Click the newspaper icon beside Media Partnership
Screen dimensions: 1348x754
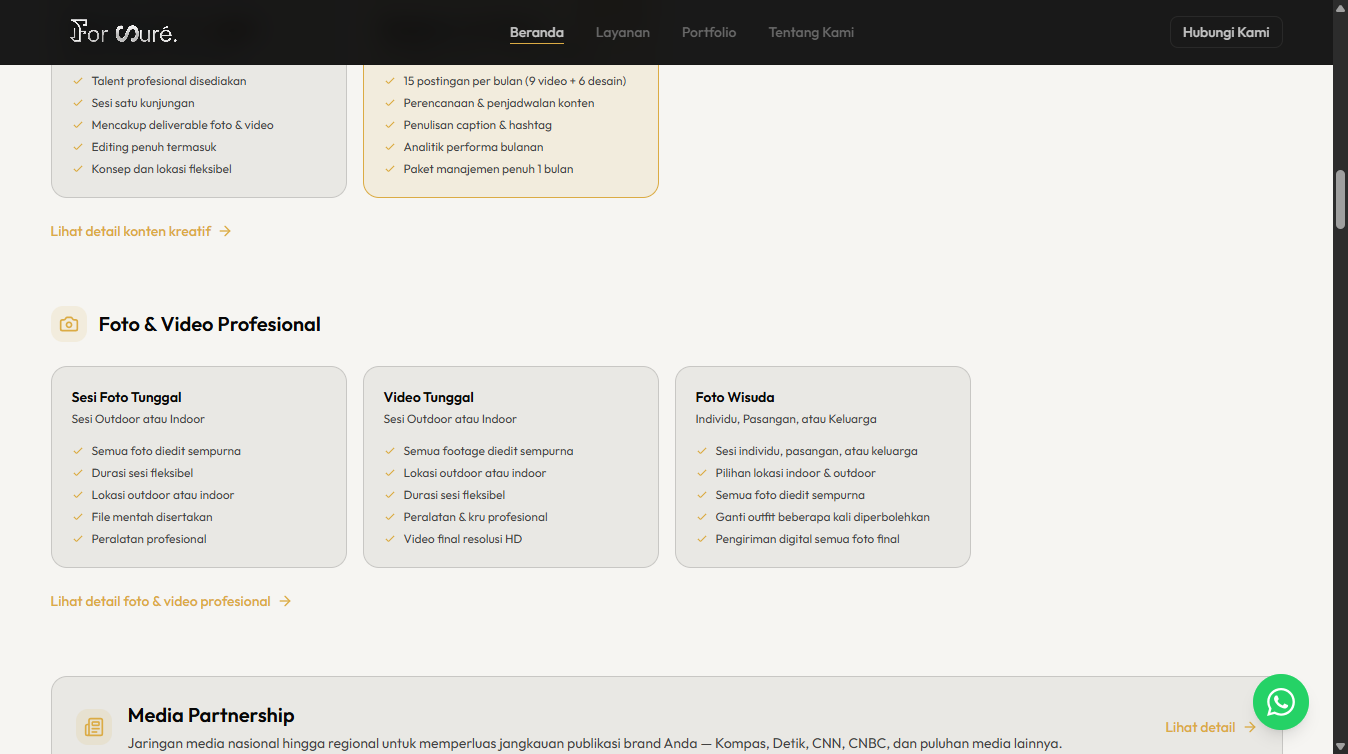[x=94, y=727]
